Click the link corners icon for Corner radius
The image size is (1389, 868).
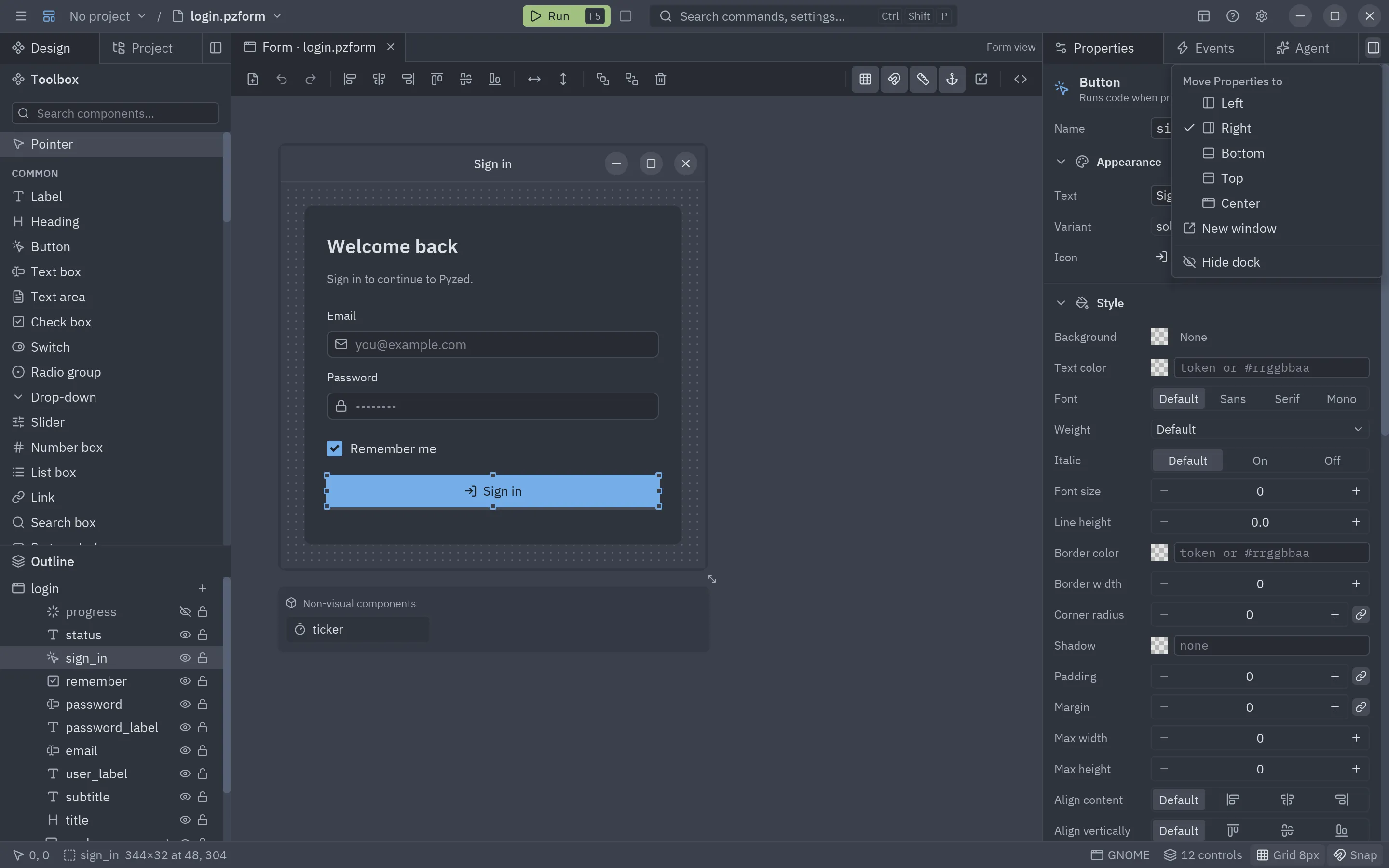[x=1360, y=615]
